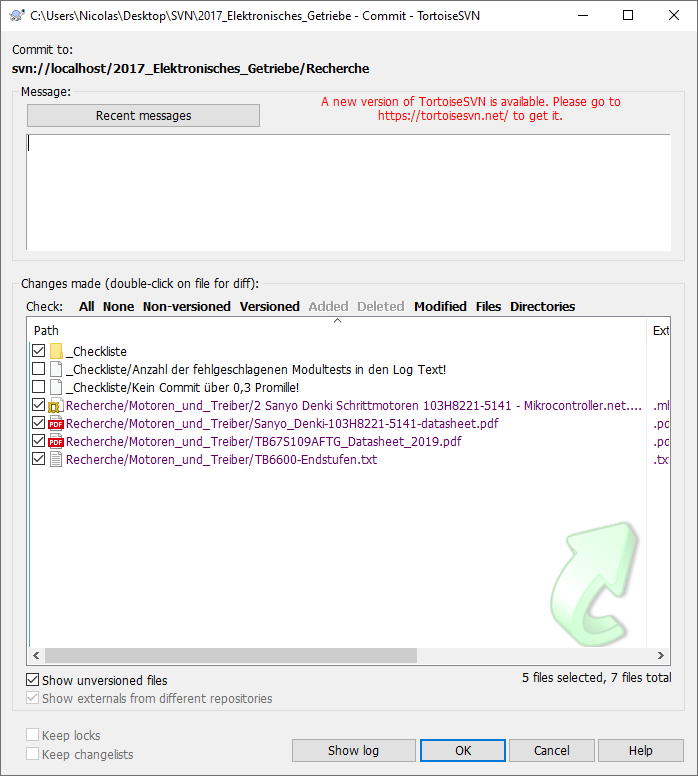Check the Kein Commit über 0,3 Promille checkbox
The width and height of the screenshot is (698, 776).
tap(39, 387)
